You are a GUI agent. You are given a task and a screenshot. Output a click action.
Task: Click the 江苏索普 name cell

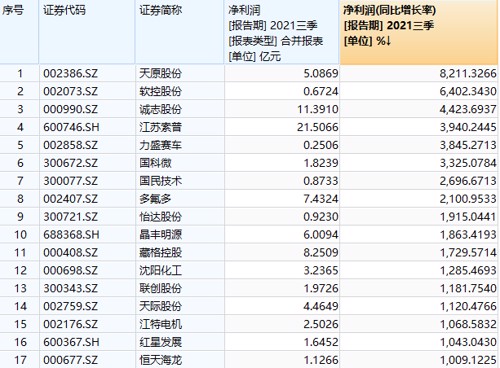[x=160, y=127]
